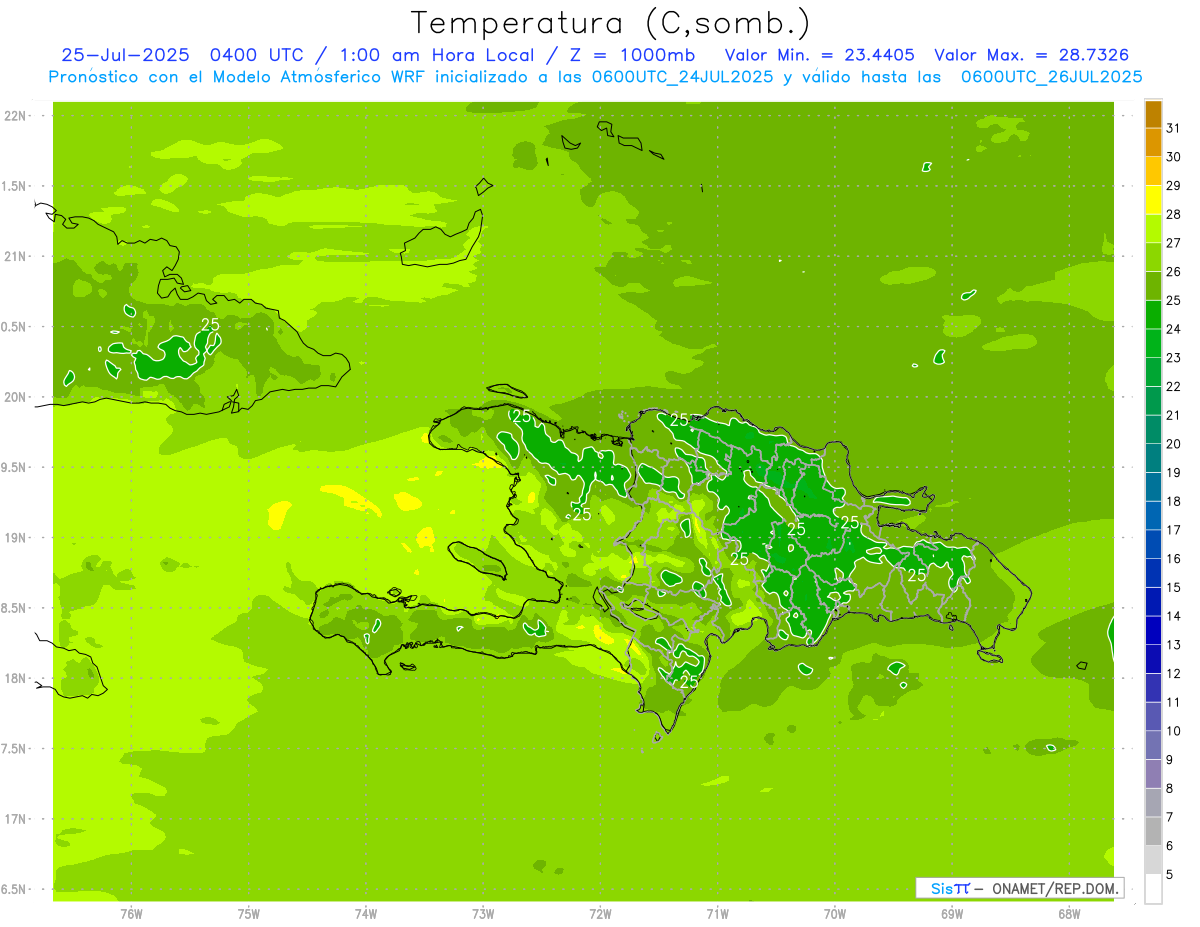
Task: Click 'Valor Min. = 23.4405' text
Action: [820, 55]
